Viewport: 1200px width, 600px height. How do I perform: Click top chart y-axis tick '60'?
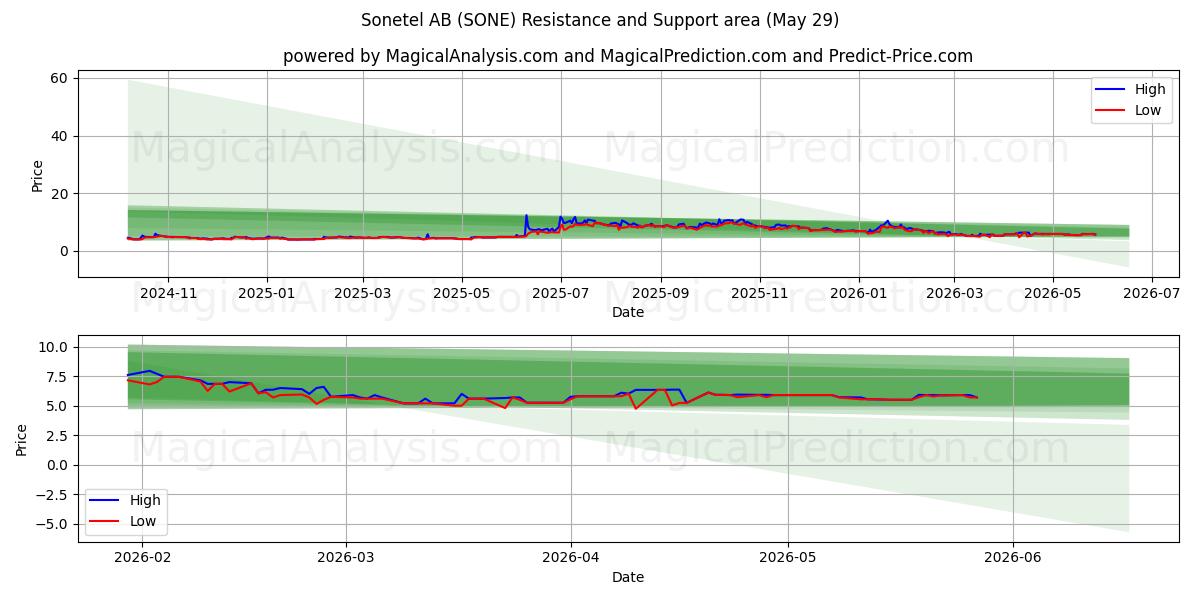59,78
